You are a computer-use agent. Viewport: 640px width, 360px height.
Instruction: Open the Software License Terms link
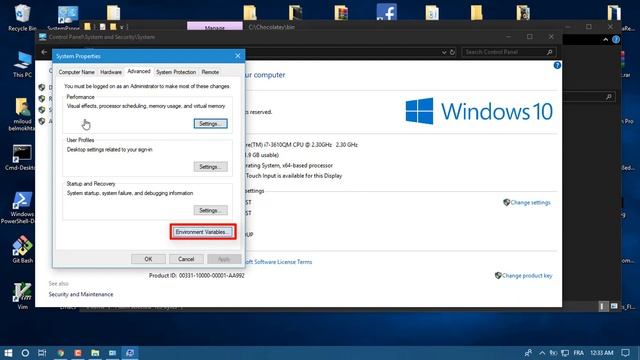[278, 262]
